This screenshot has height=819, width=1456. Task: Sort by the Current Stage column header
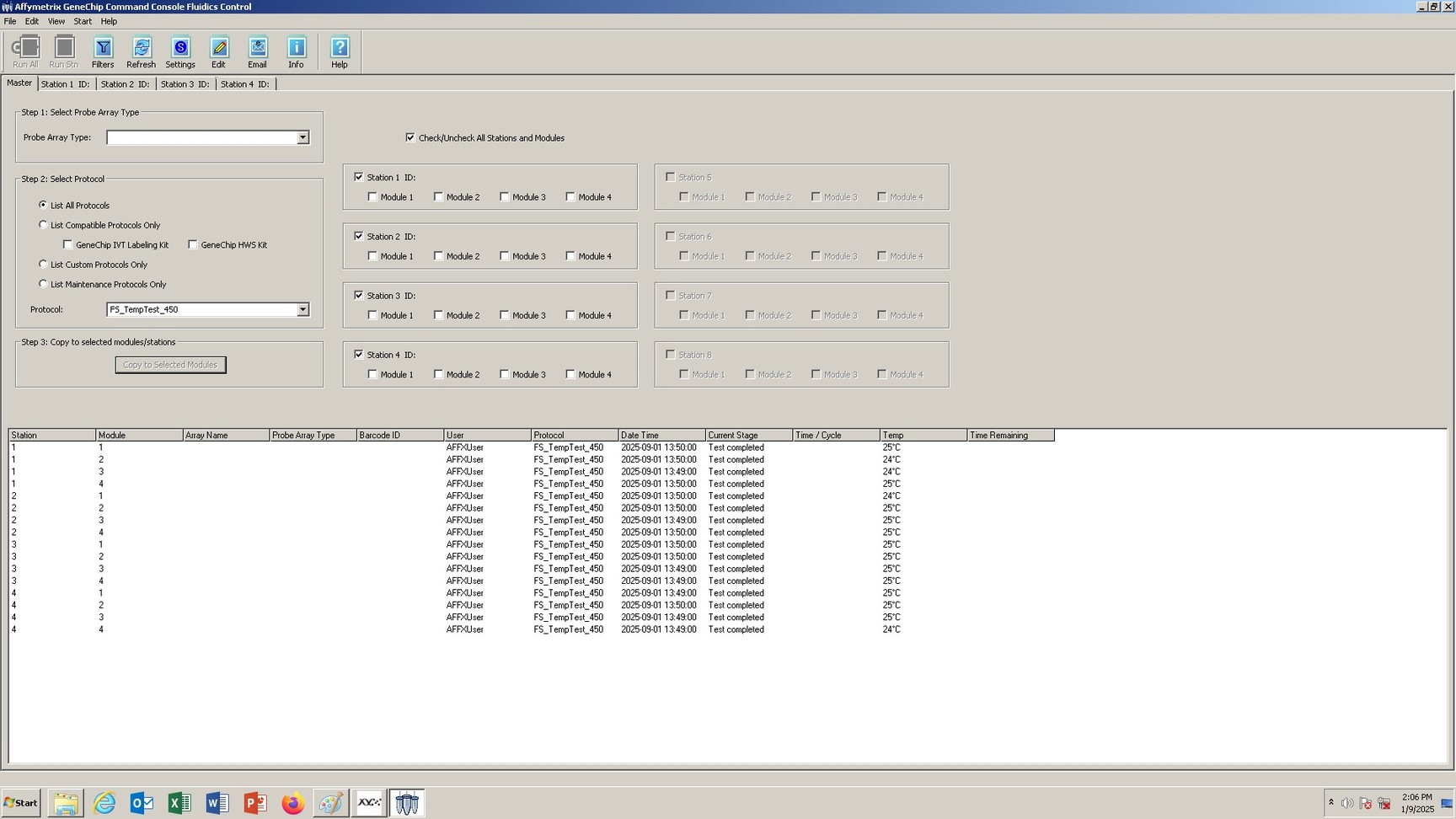pos(749,435)
